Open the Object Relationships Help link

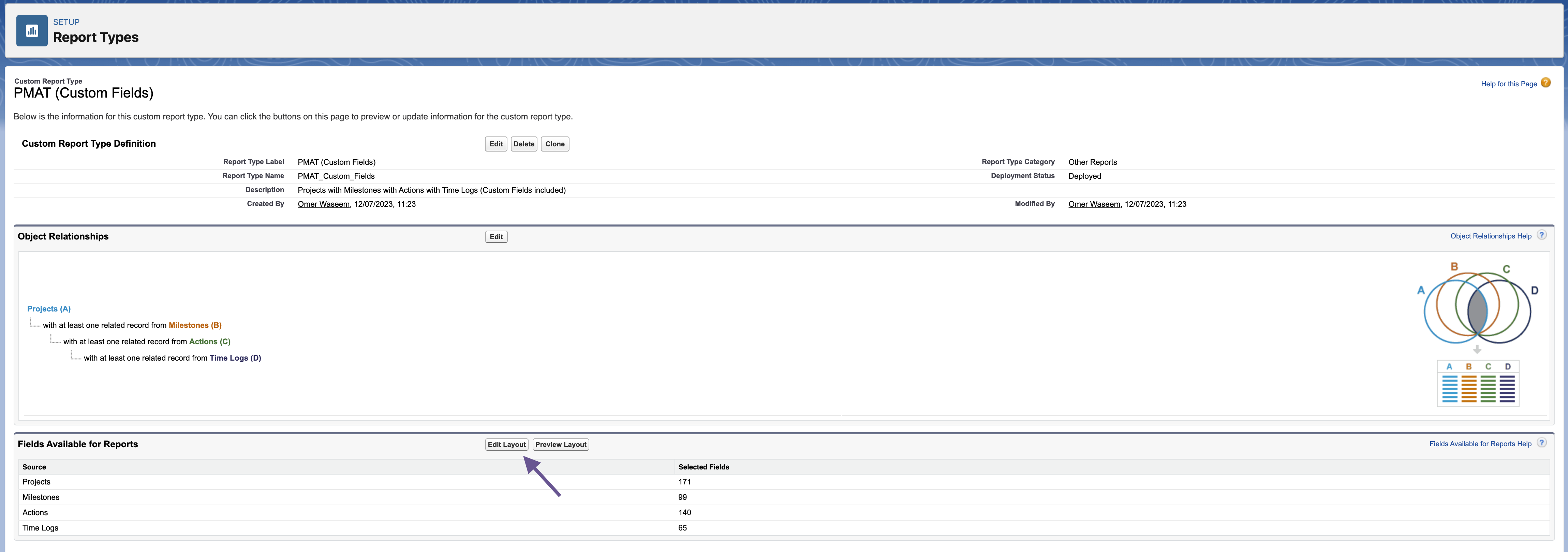click(1491, 236)
